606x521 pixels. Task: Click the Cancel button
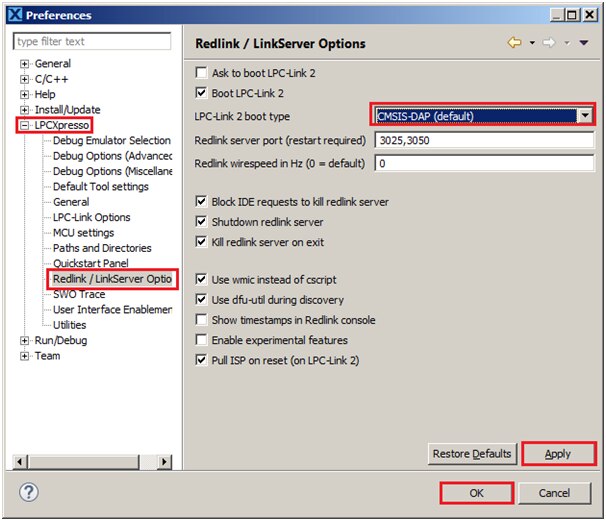click(554, 493)
